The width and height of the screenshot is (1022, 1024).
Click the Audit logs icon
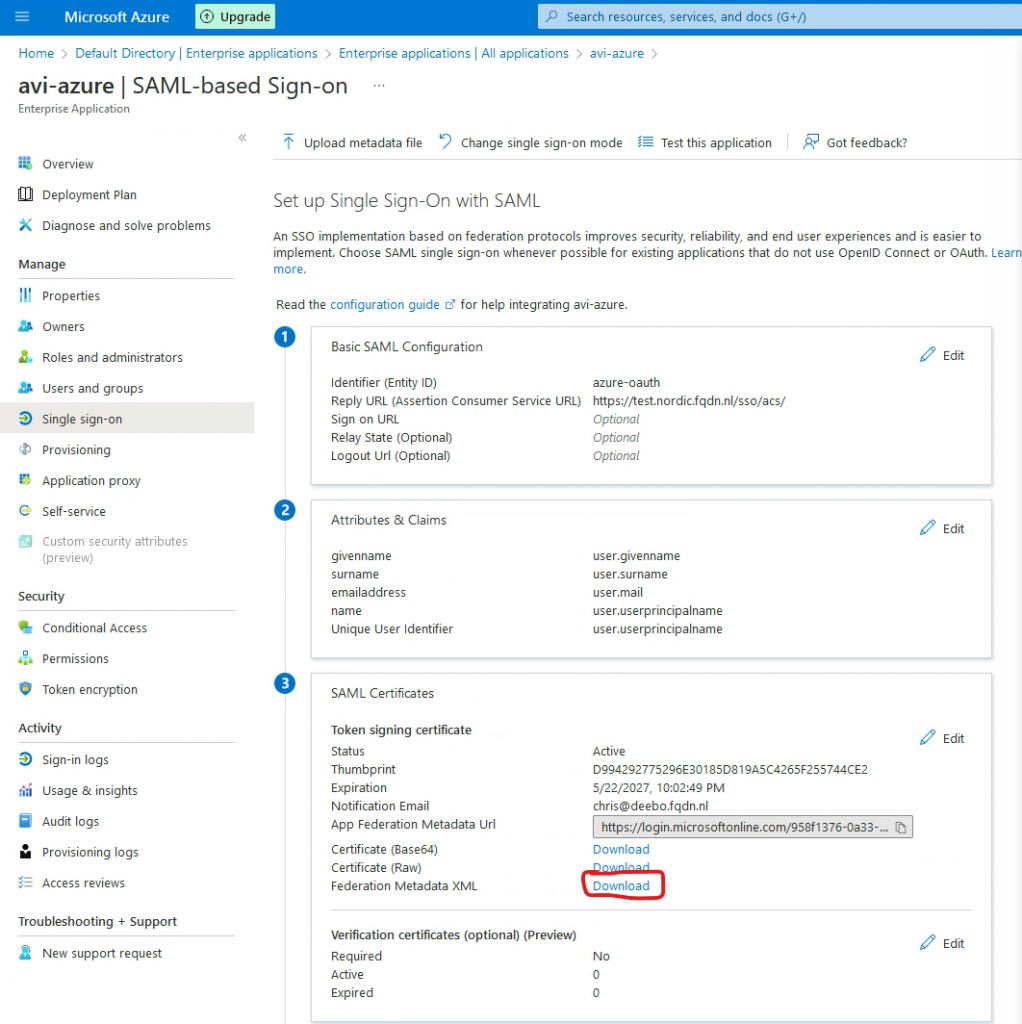tap(25, 820)
